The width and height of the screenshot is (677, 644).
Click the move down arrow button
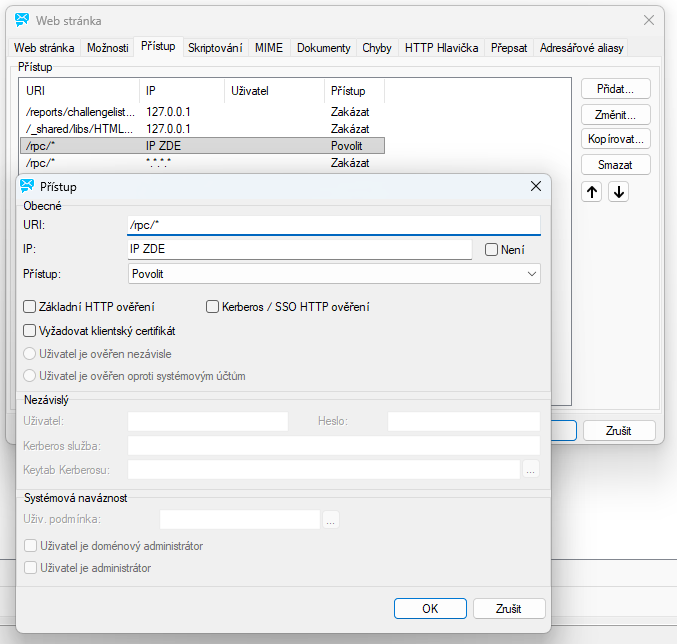coord(618,192)
